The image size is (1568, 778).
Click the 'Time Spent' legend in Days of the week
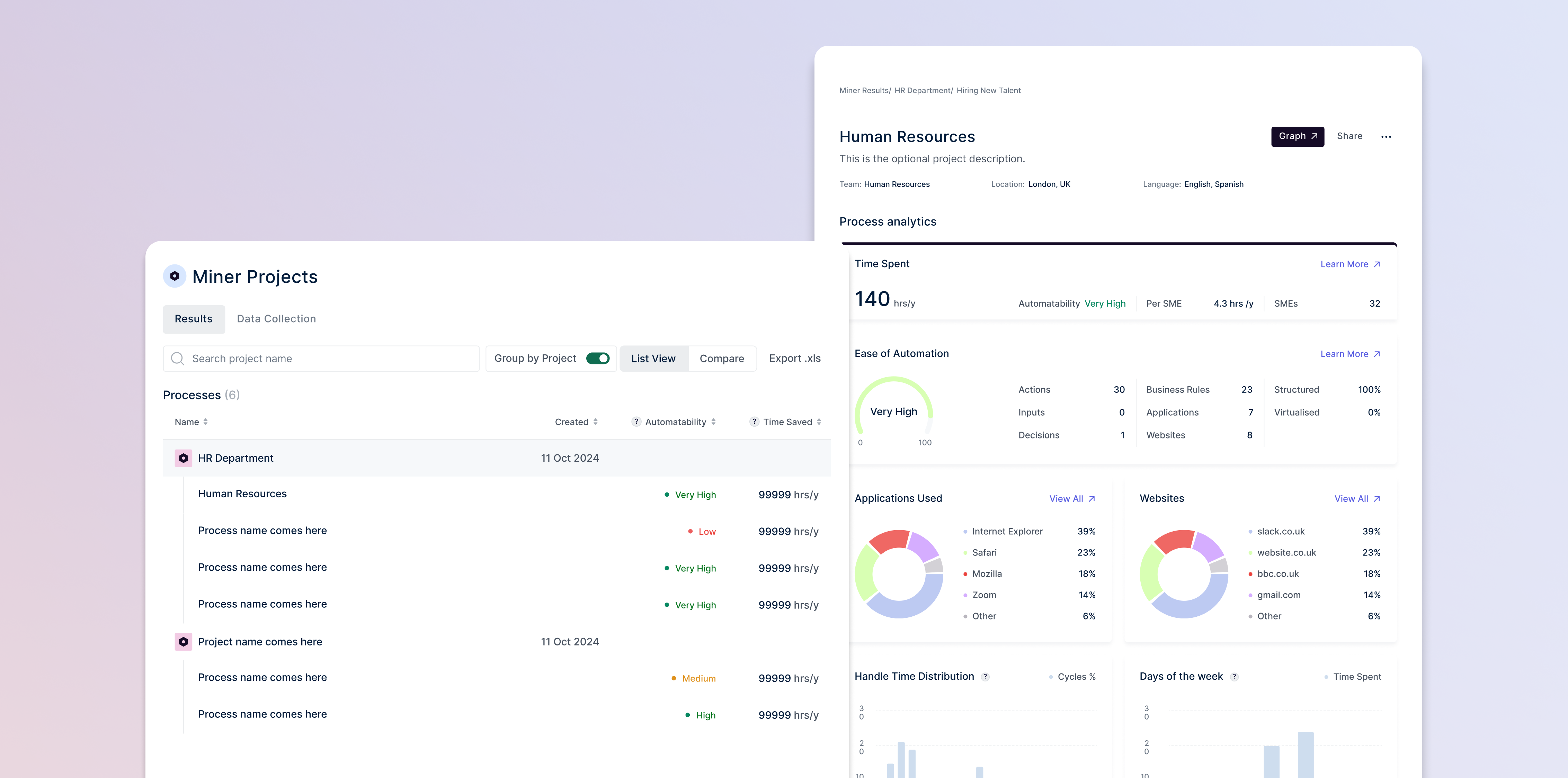[1357, 677]
